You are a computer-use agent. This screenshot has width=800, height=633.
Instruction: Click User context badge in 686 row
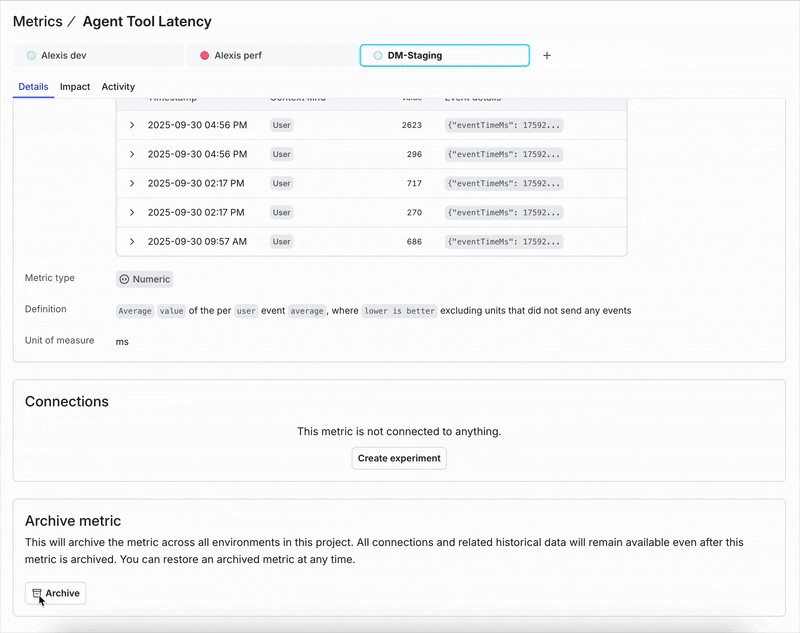click(x=282, y=241)
